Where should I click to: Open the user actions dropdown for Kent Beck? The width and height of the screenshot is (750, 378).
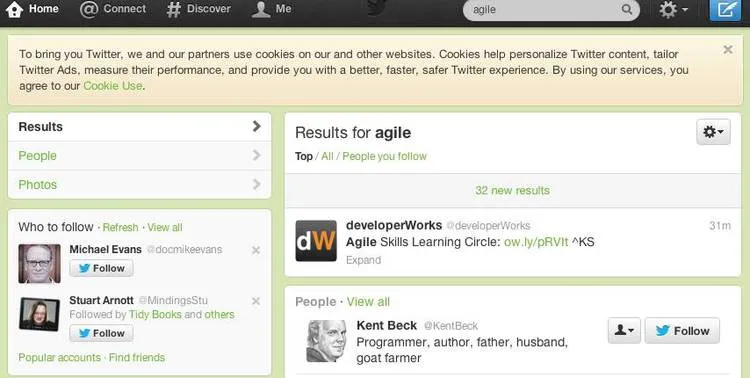tap(624, 331)
